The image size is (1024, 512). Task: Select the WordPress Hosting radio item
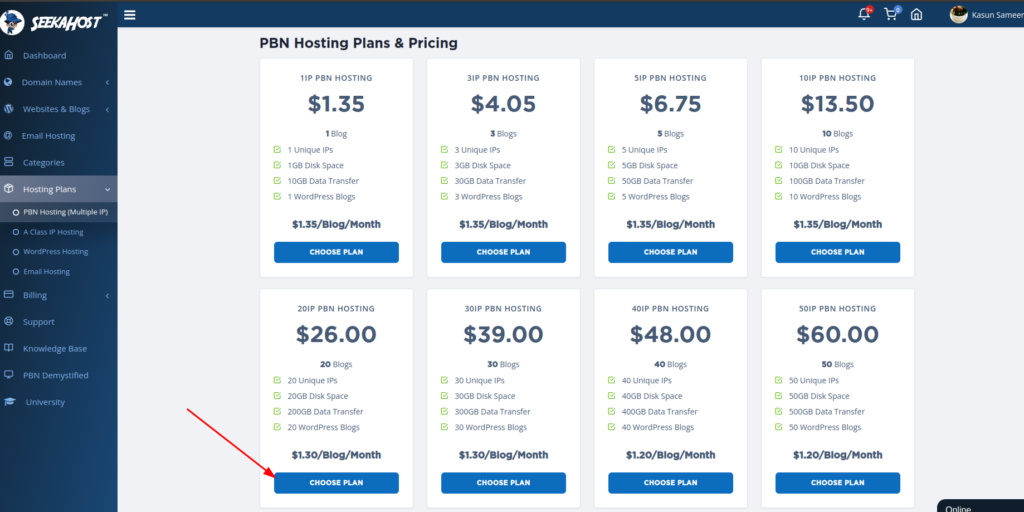point(16,252)
